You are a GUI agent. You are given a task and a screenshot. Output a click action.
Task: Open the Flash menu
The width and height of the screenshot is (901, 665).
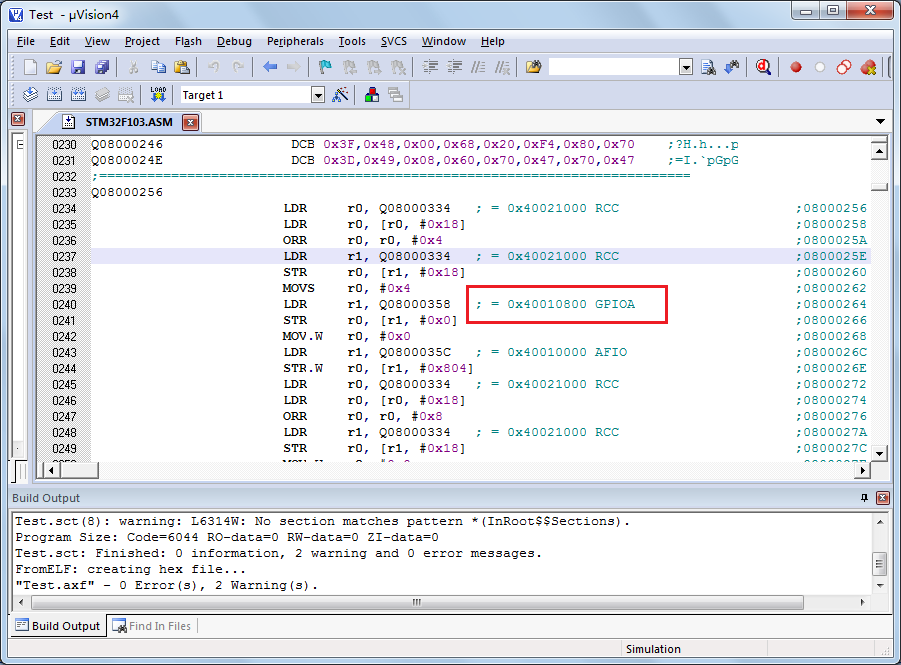click(188, 41)
